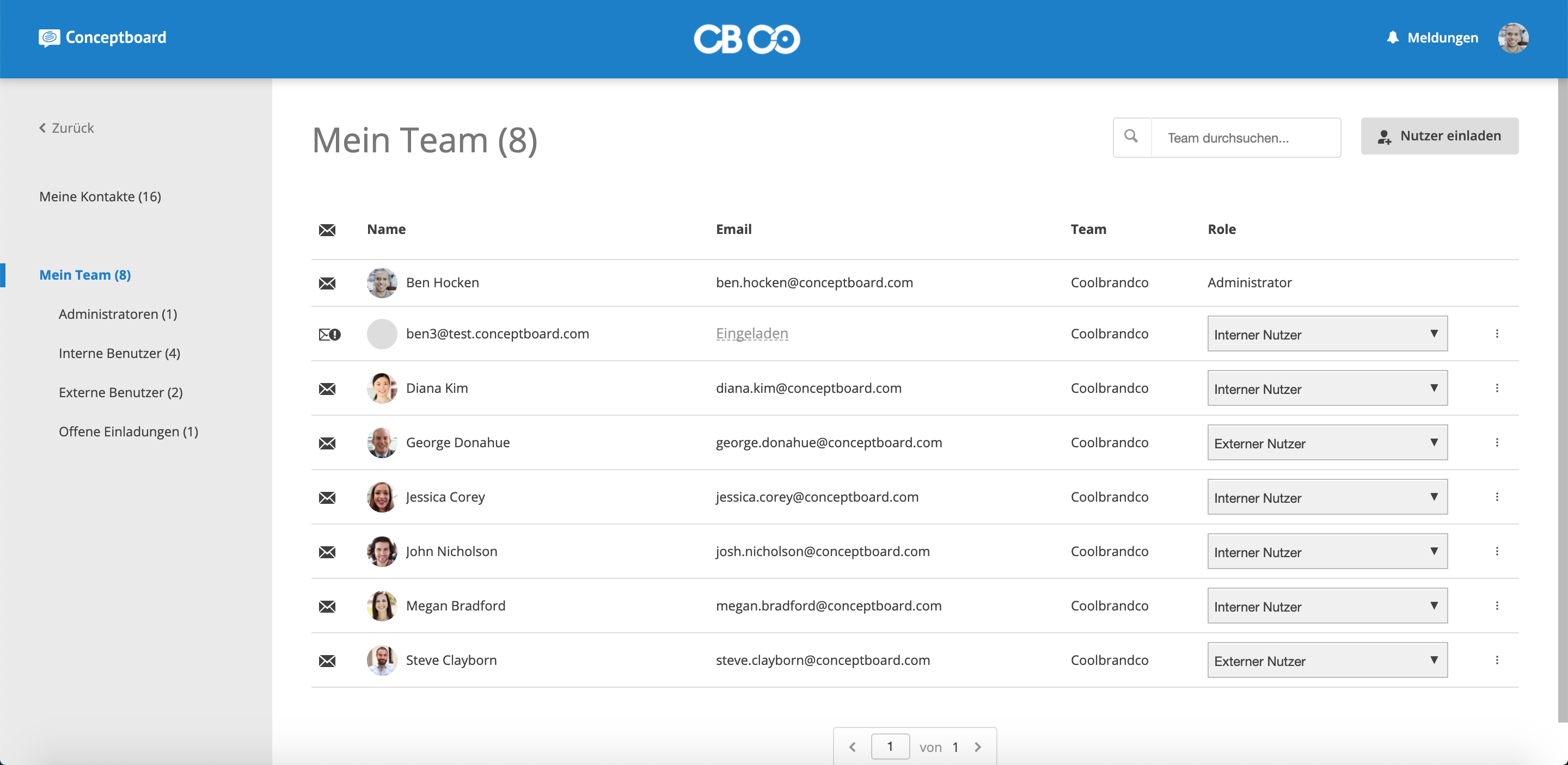Open the three-dot menu for George Donahue
The width and height of the screenshot is (1568, 765).
pos(1497,443)
